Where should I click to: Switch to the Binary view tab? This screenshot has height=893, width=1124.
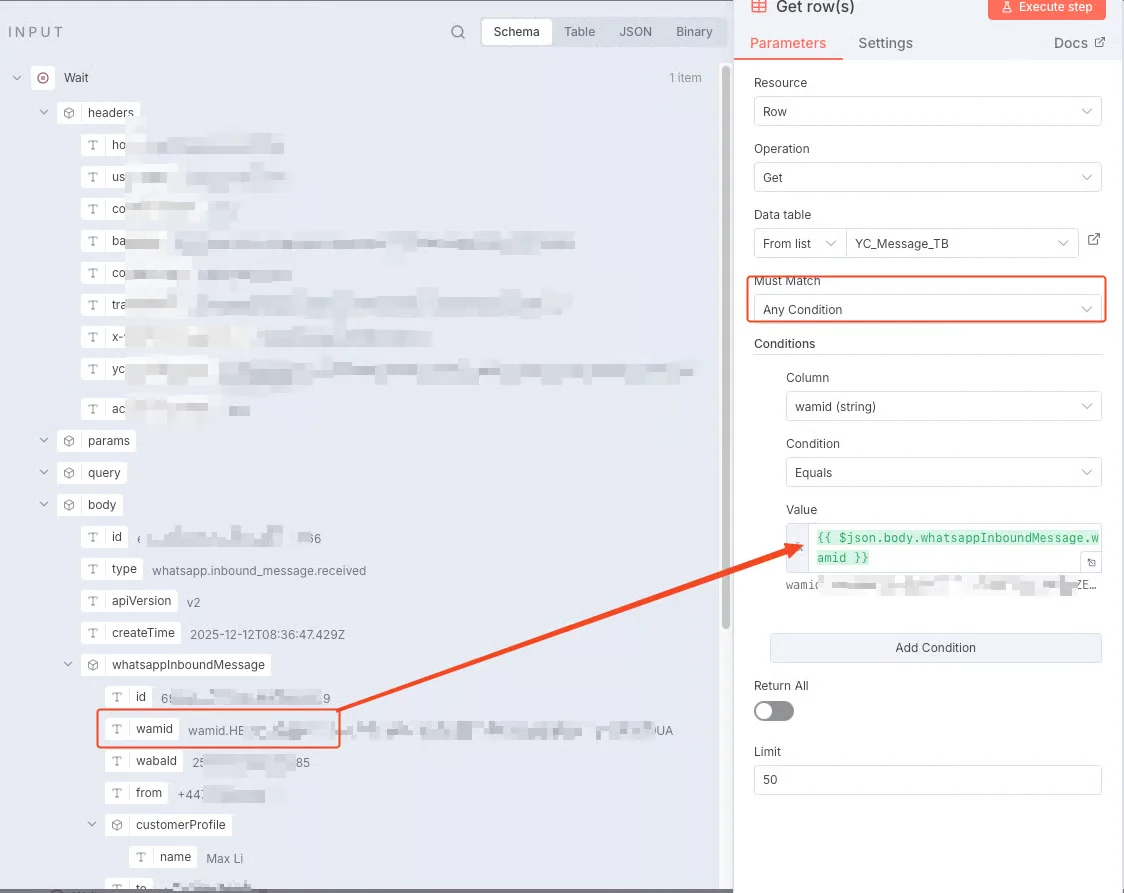(694, 32)
